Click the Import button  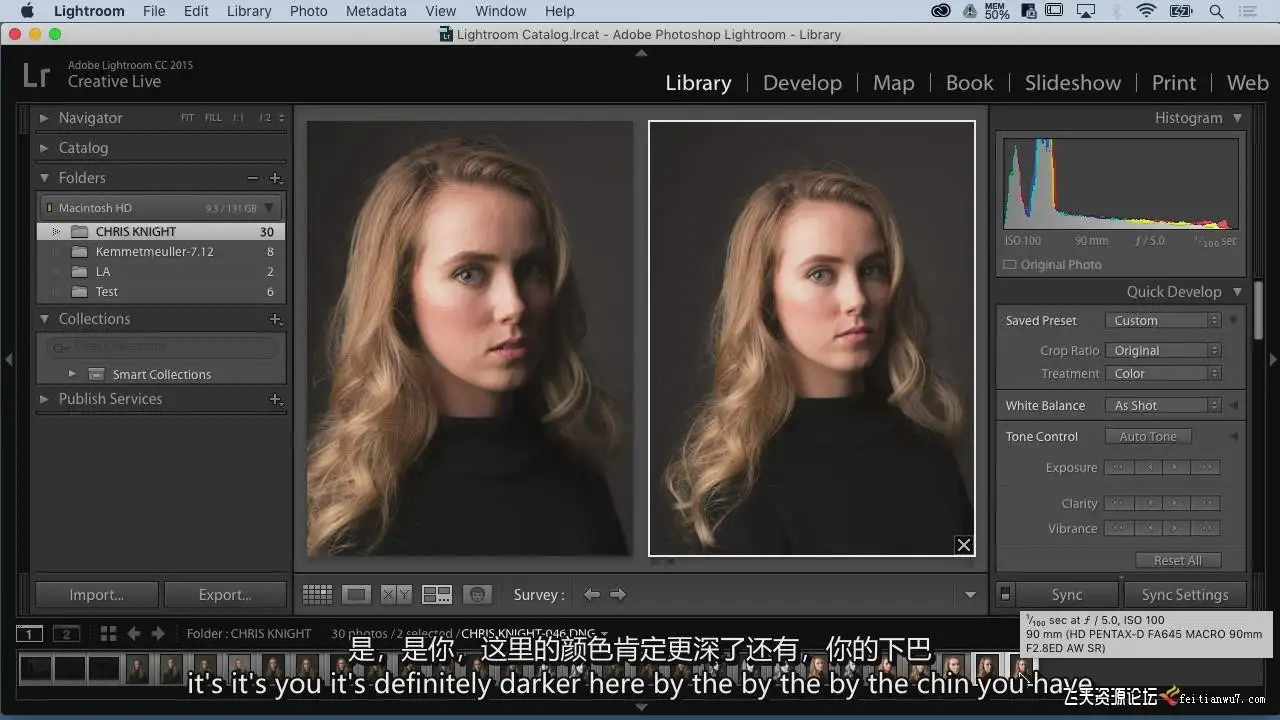point(97,595)
